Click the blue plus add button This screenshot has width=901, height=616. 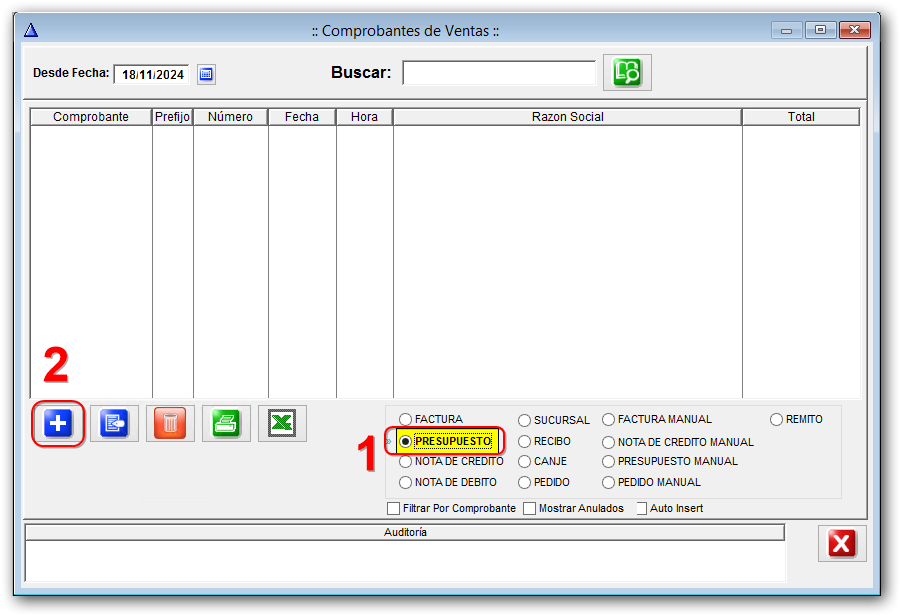click(58, 424)
